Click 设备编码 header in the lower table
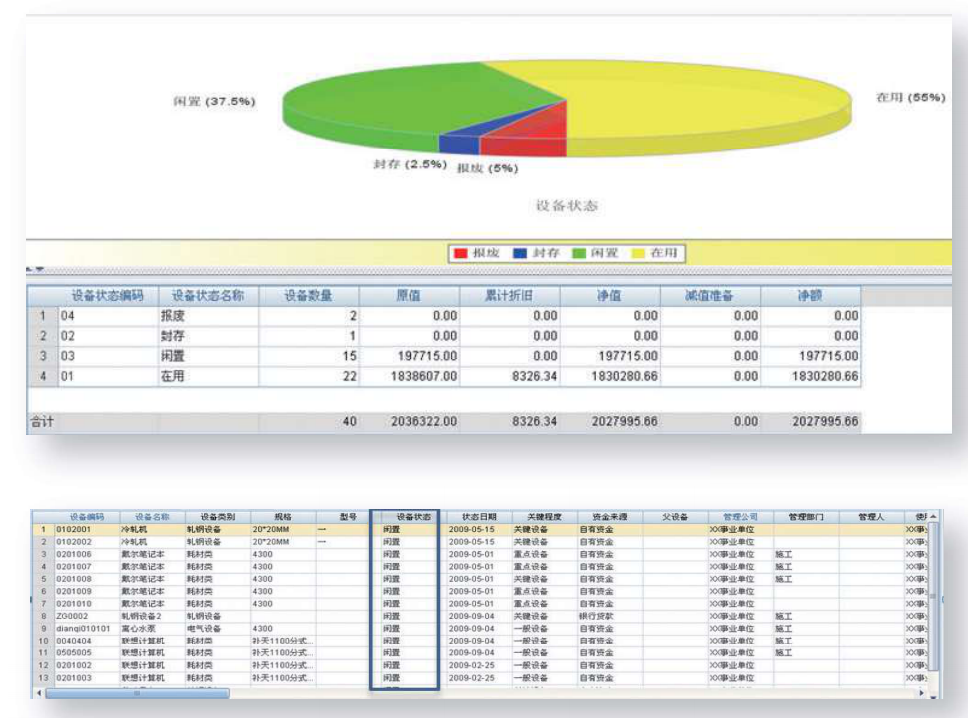 86,517
